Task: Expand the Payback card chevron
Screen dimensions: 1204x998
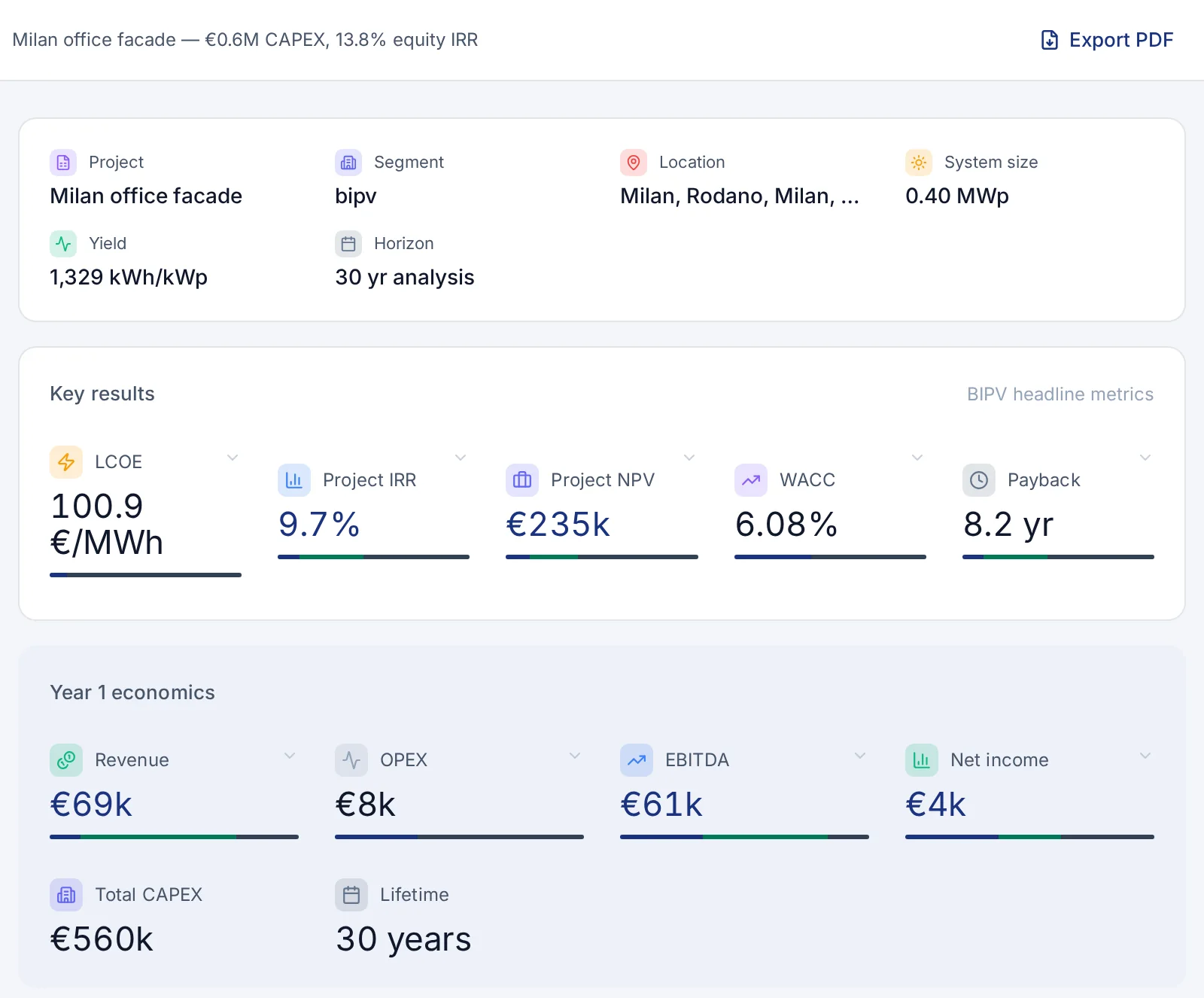Action: tap(1145, 458)
